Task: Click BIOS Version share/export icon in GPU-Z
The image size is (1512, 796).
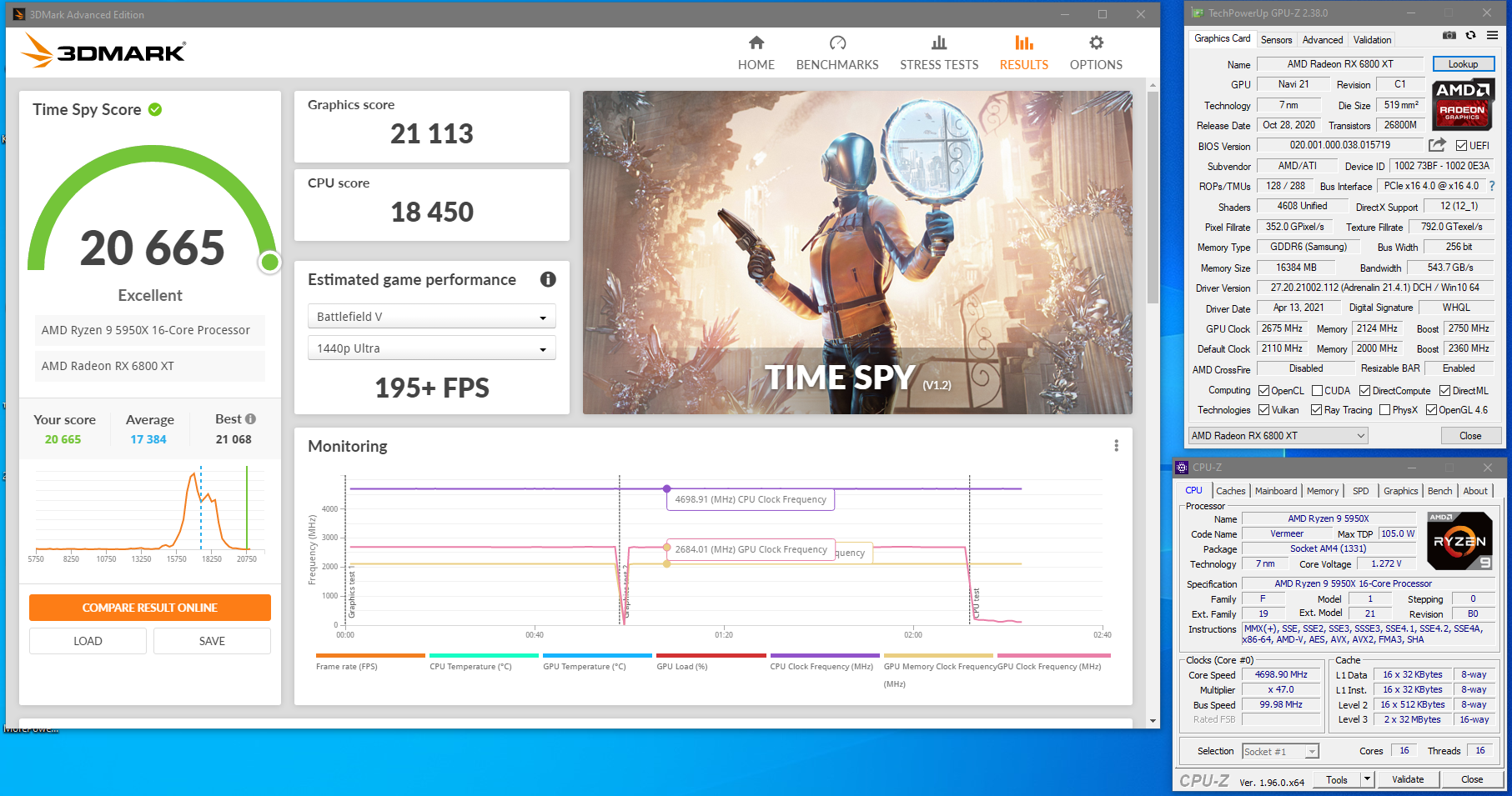Action: pyautogui.click(x=1437, y=145)
